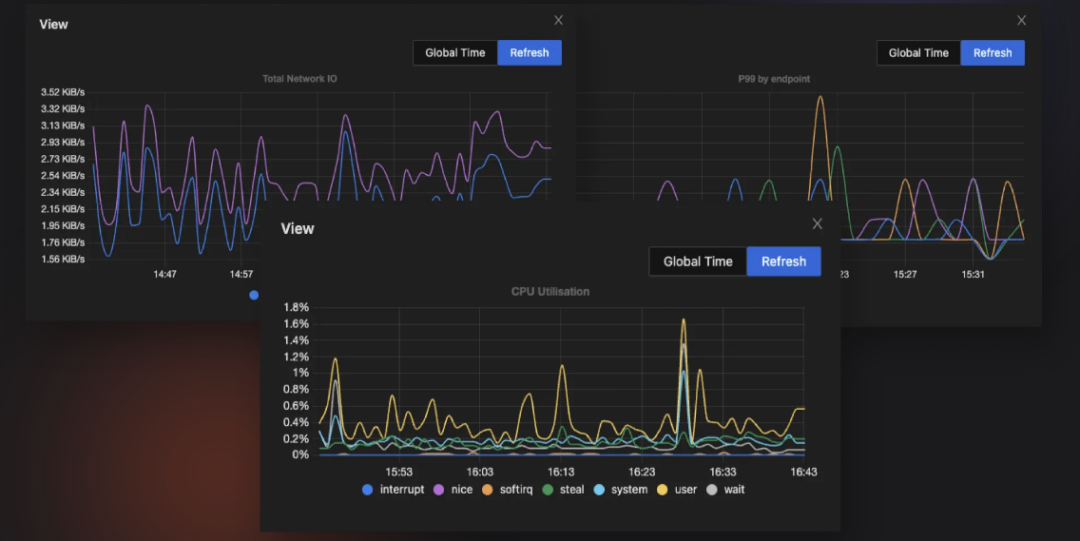Click the tallest orange spike in P99 chart
This screenshot has width=1080, height=541.
pos(820,98)
